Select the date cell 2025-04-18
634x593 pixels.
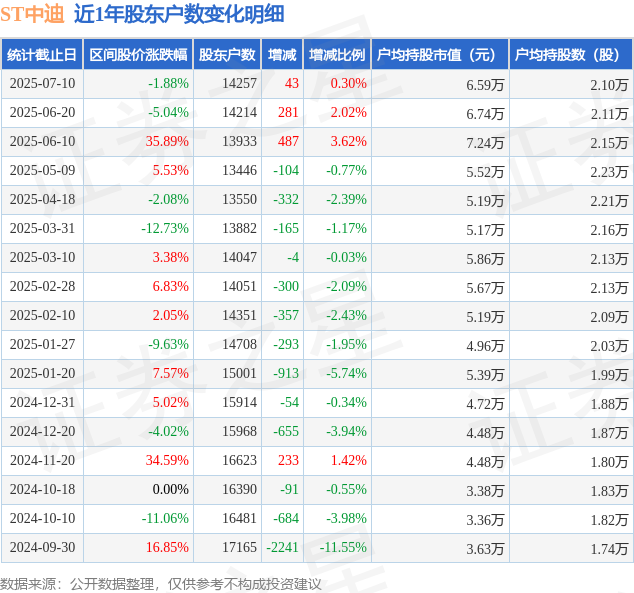pyautogui.click(x=42, y=199)
